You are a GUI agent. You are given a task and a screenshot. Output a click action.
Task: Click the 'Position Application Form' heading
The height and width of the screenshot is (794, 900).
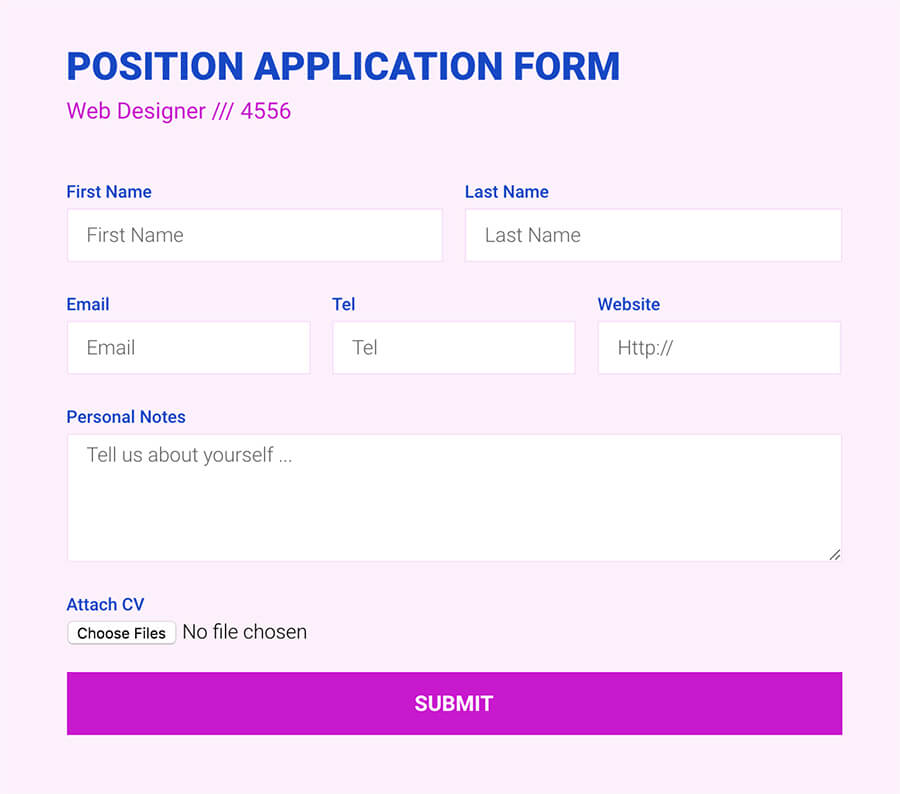coord(343,66)
